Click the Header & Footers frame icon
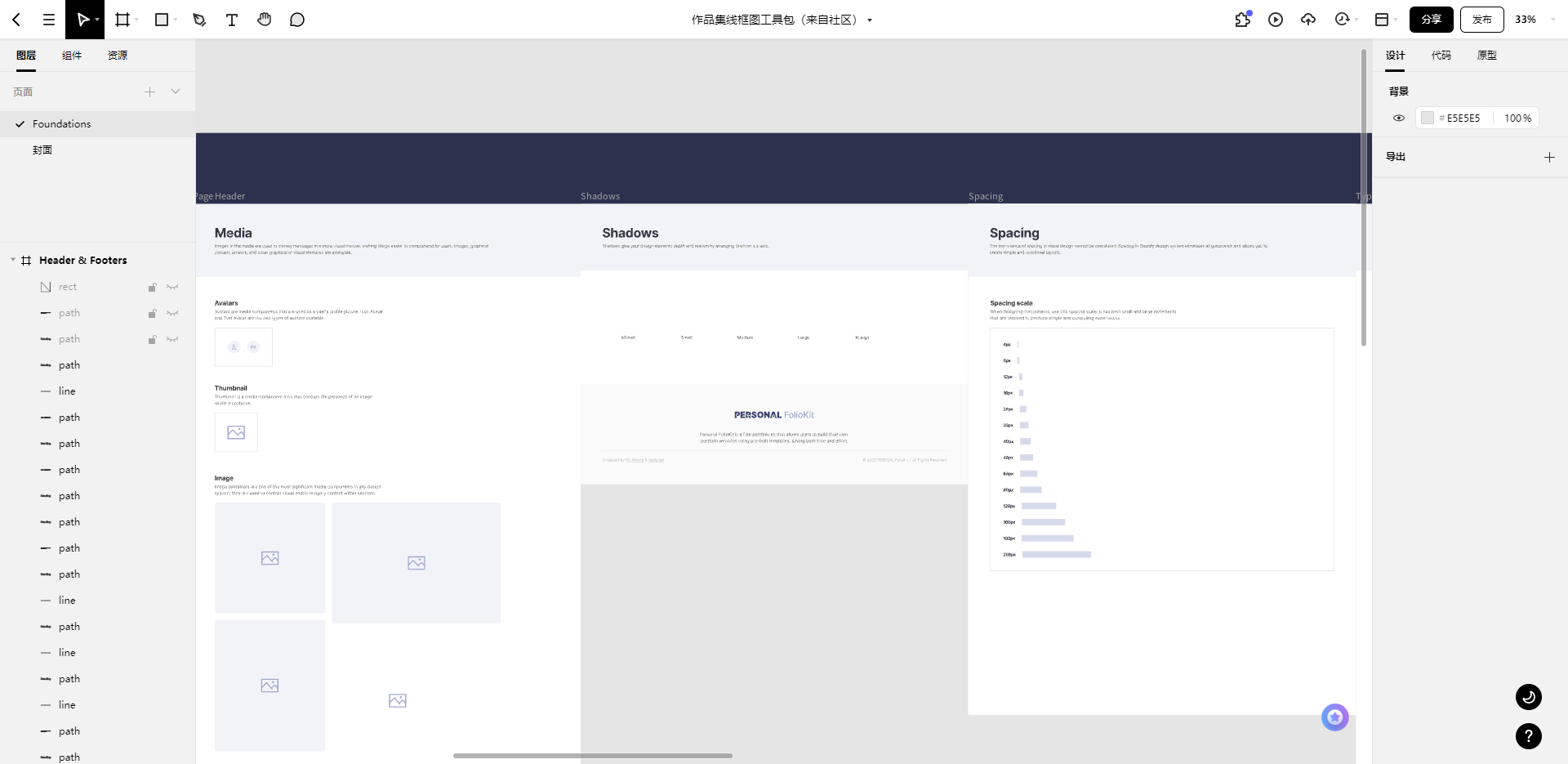This screenshot has height=764, width=1568. click(x=26, y=261)
